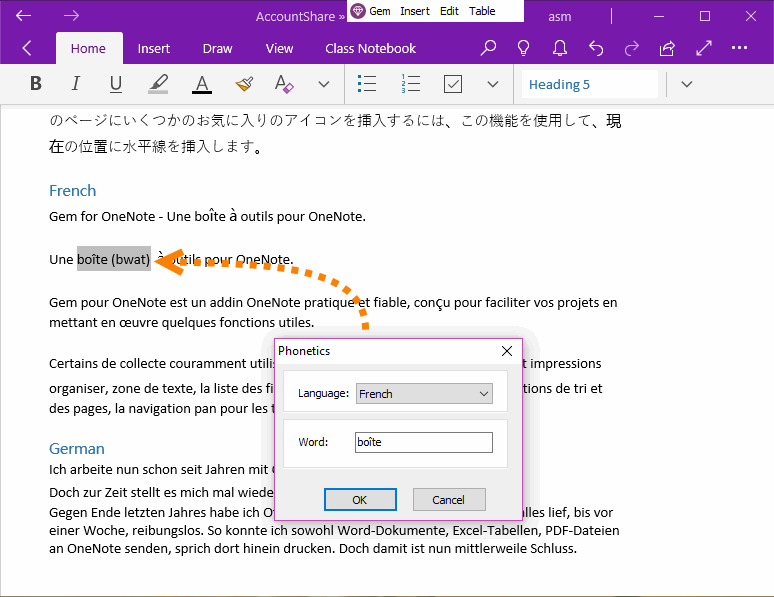Insert a numbered list

tap(410, 84)
